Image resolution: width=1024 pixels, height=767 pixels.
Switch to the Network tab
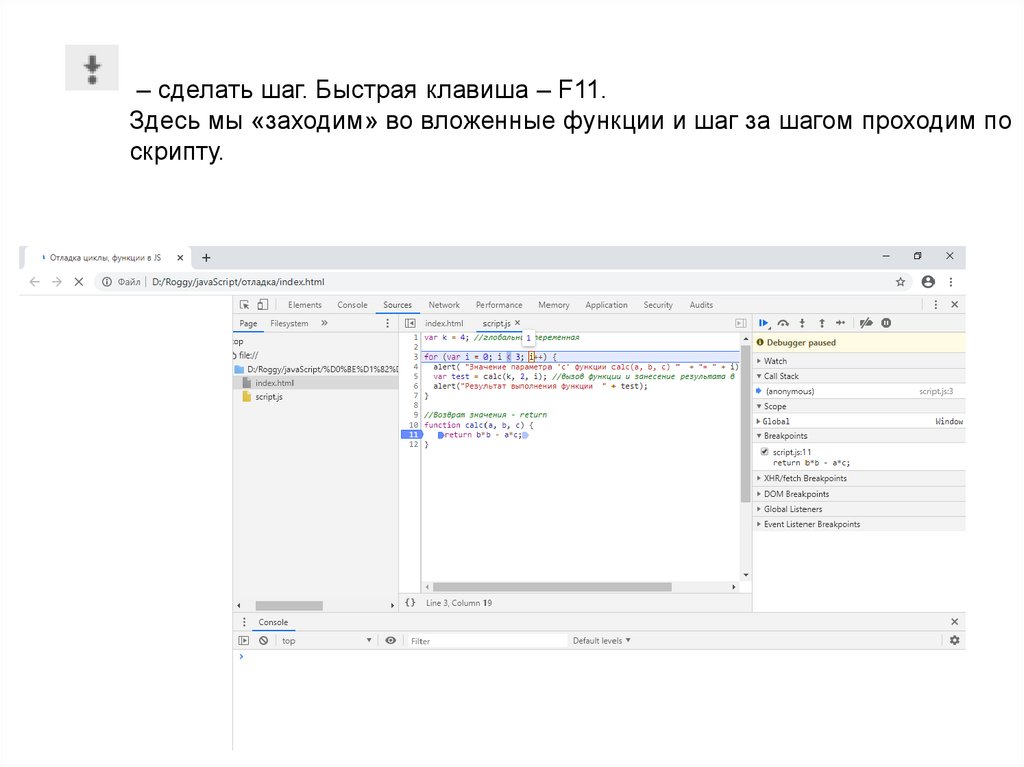click(x=444, y=305)
